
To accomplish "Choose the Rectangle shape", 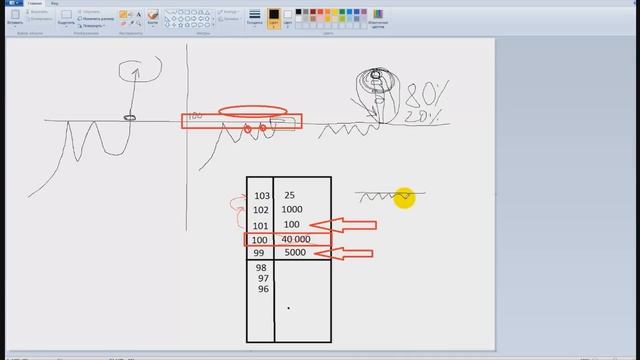I will point(187,12).
